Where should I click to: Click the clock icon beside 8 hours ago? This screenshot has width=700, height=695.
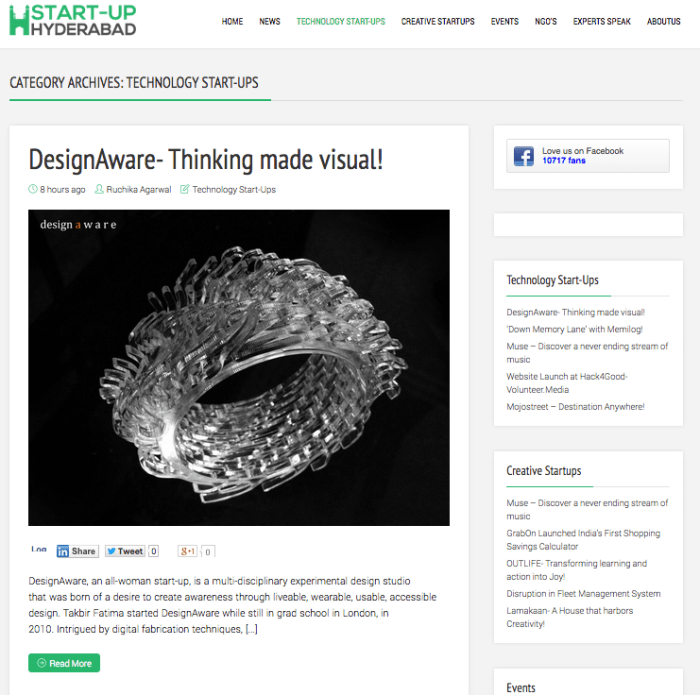click(33, 189)
